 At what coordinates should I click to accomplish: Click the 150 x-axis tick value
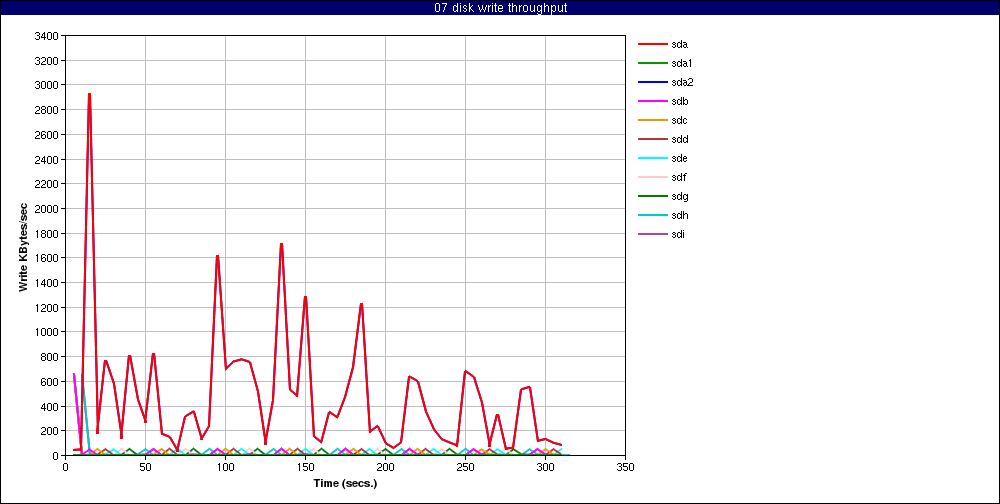[x=305, y=467]
